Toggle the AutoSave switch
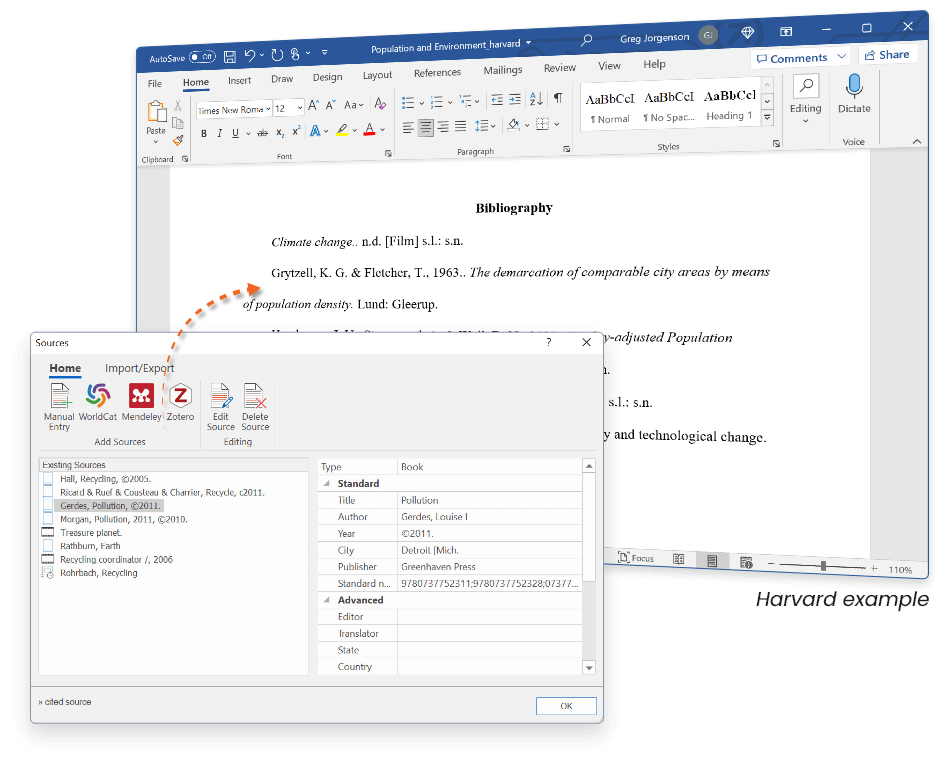 pos(202,58)
